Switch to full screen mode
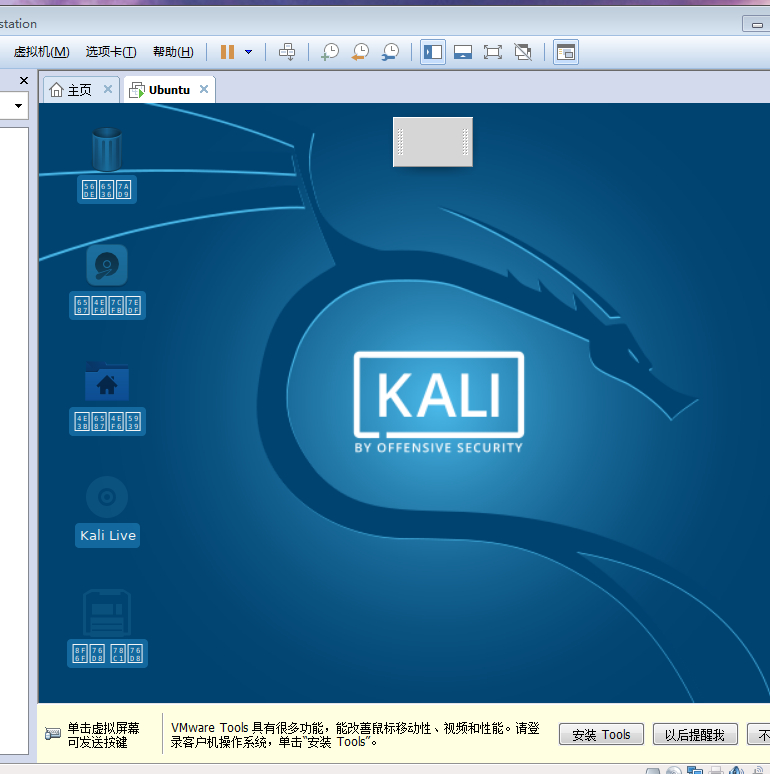 (493, 52)
